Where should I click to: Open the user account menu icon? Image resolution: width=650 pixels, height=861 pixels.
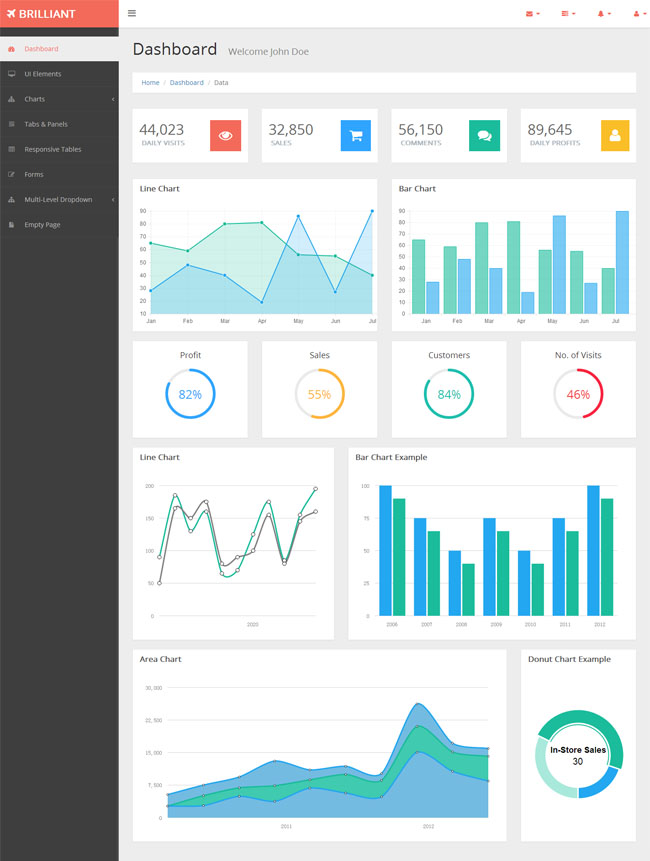coord(640,14)
